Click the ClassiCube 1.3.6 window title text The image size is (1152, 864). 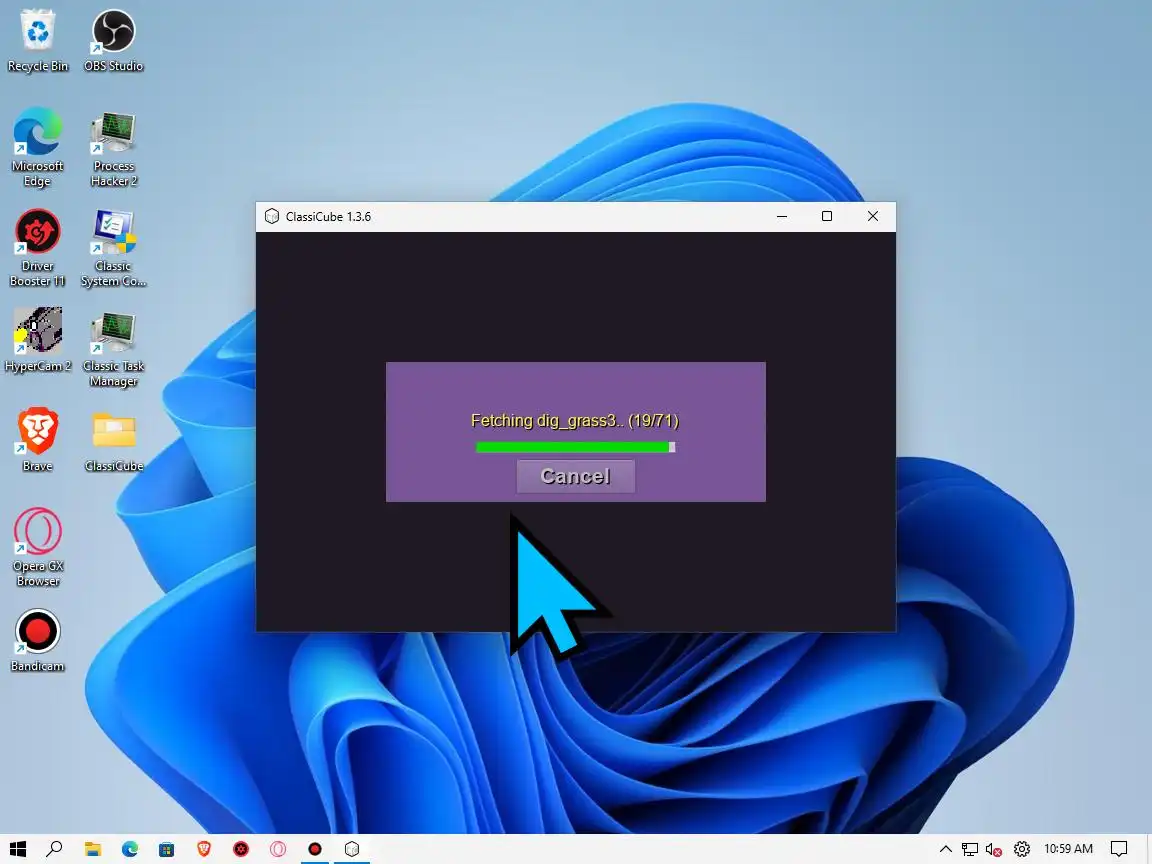pos(328,217)
